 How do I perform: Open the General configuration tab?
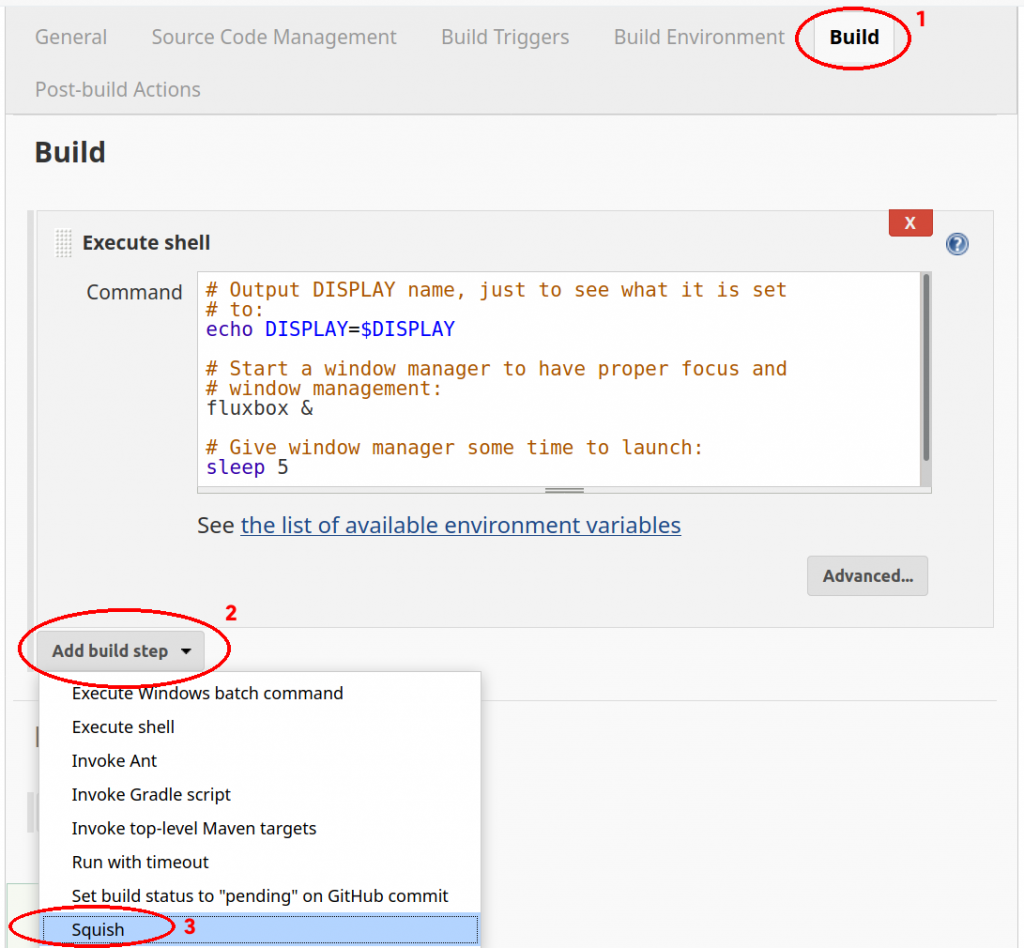pos(71,37)
